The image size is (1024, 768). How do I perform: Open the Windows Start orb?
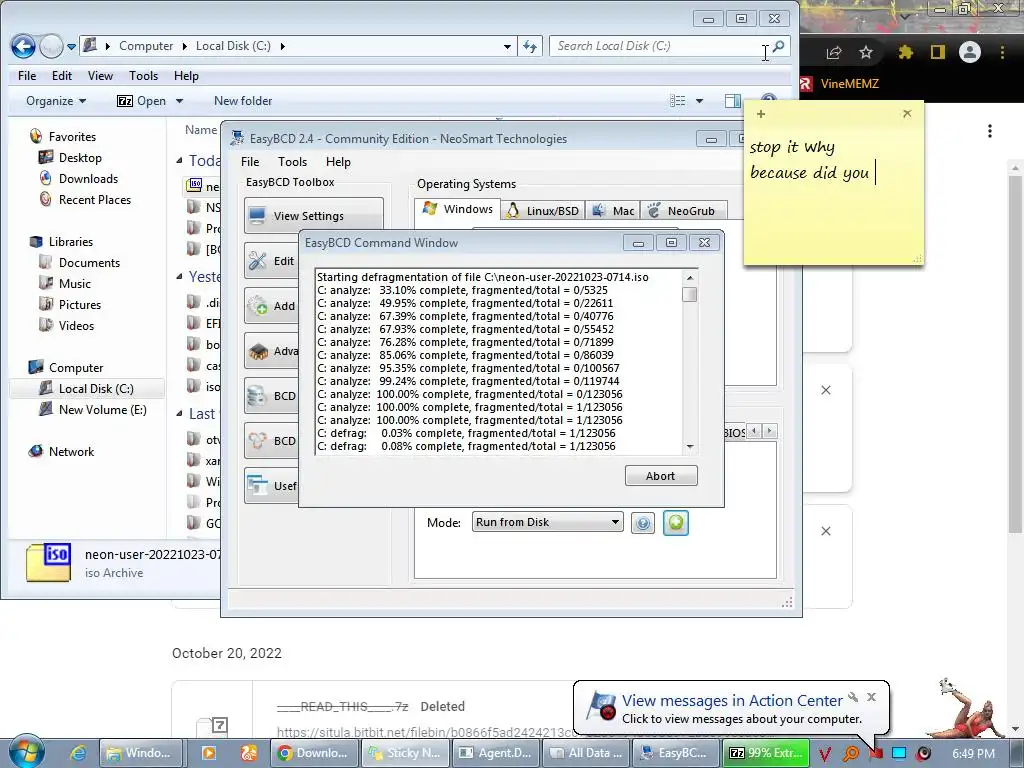pyautogui.click(x=27, y=751)
